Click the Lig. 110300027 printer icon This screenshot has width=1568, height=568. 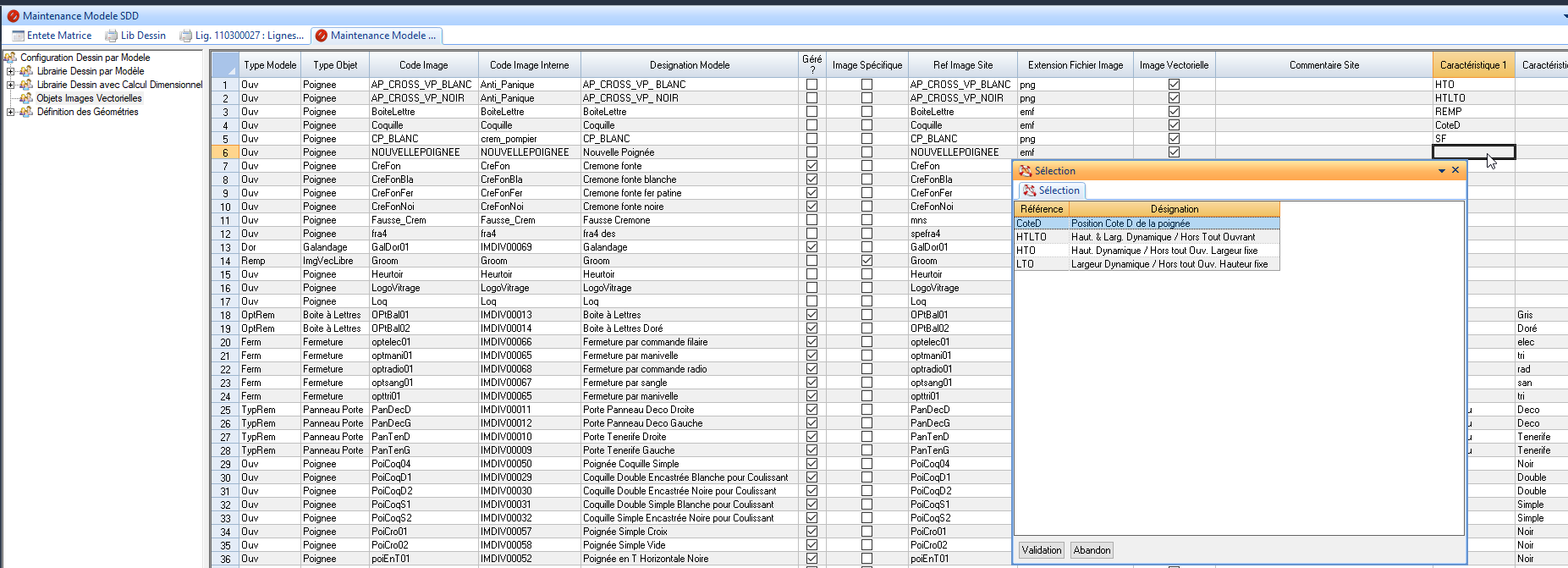click(x=185, y=36)
